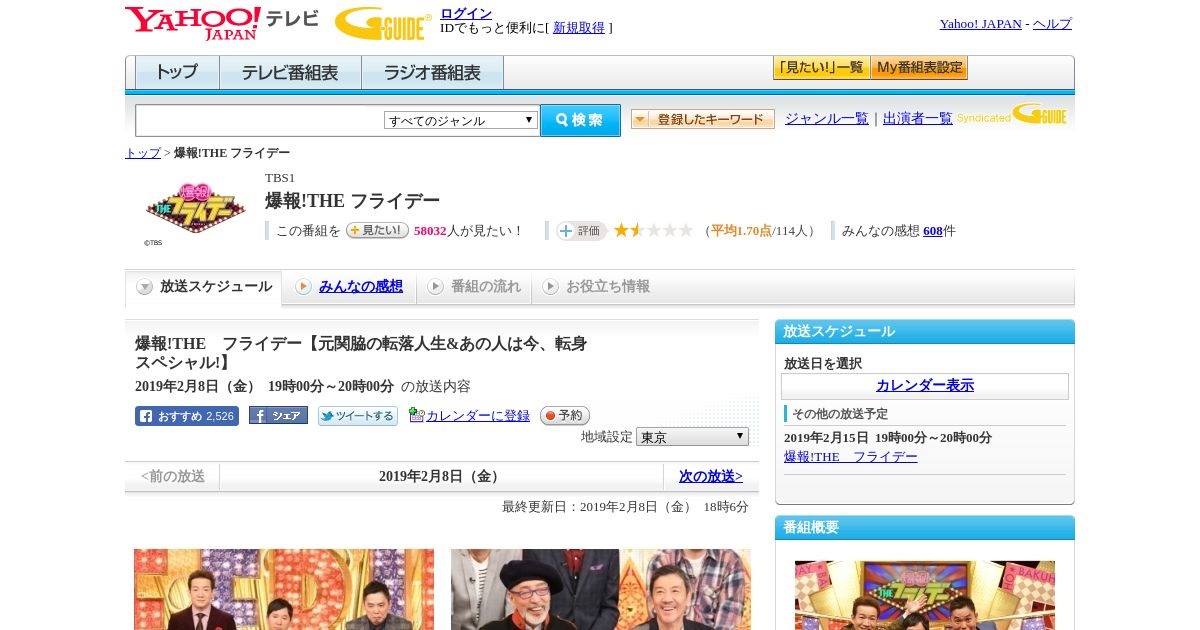Image resolution: width=1200 pixels, height=630 pixels.
Task: Open the 地域設定 region dropdown (東京)
Action: pos(692,437)
